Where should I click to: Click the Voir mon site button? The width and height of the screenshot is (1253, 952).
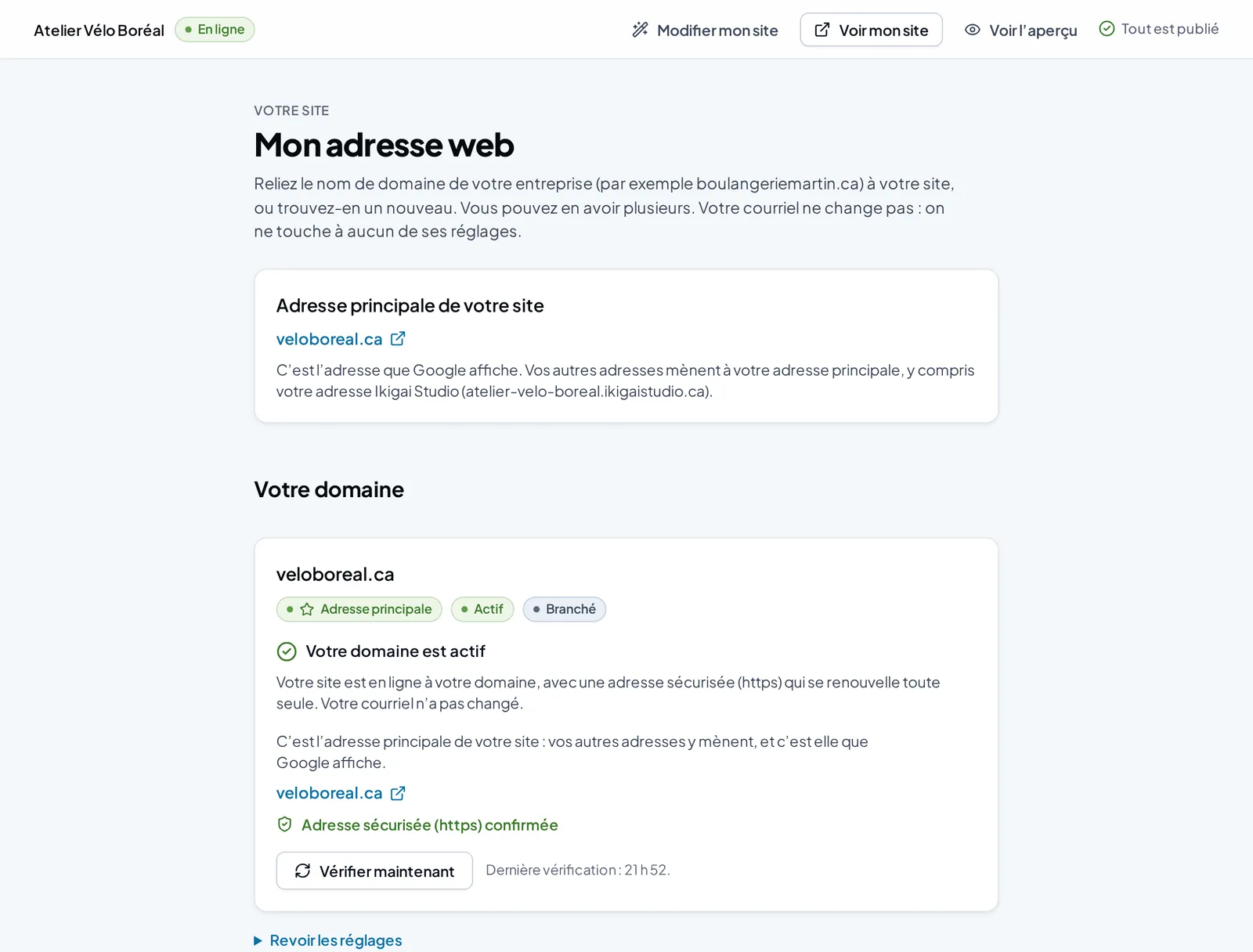[x=871, y=30]
